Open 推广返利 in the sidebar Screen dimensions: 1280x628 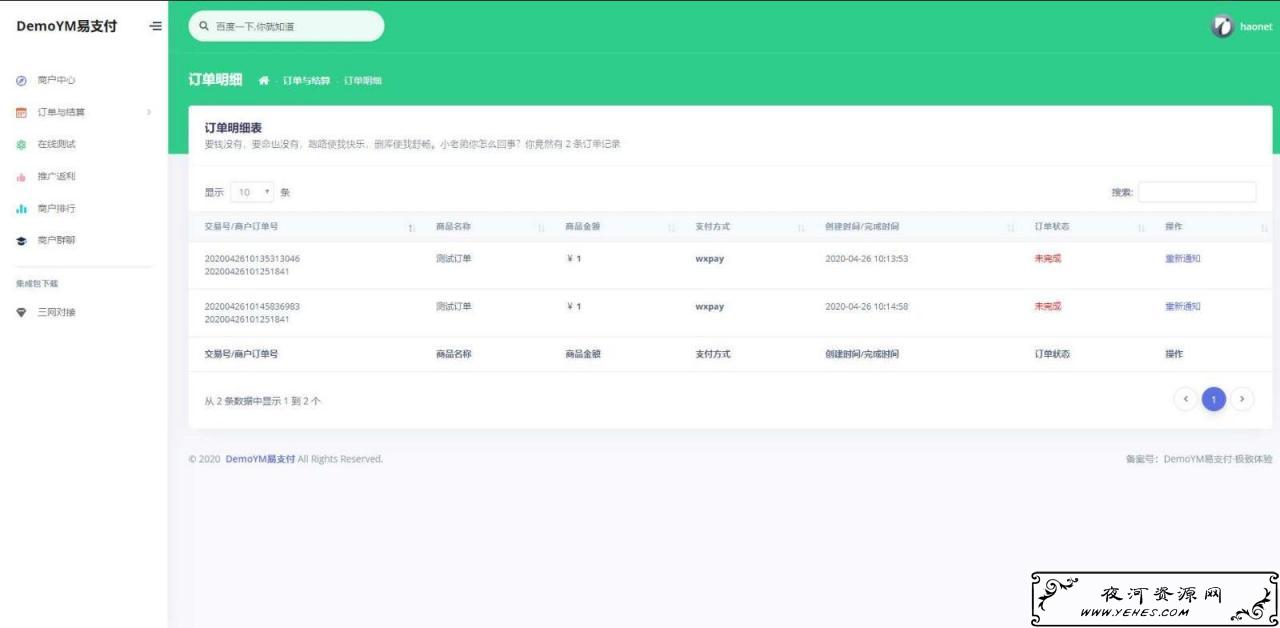56,177
